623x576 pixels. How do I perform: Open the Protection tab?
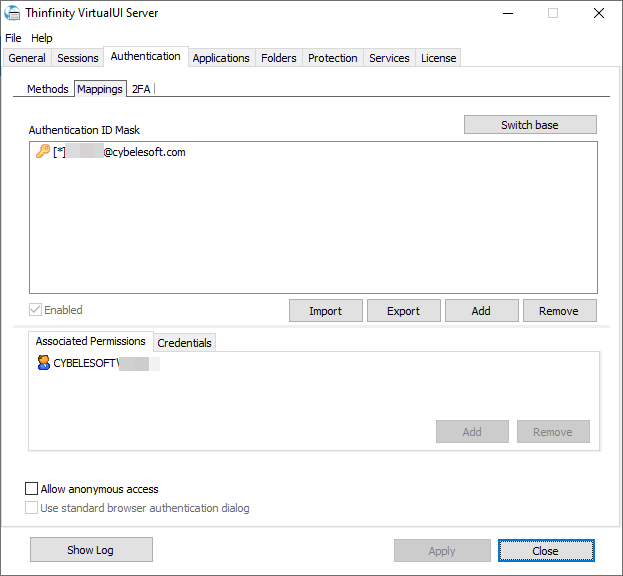tap(333, 58)
